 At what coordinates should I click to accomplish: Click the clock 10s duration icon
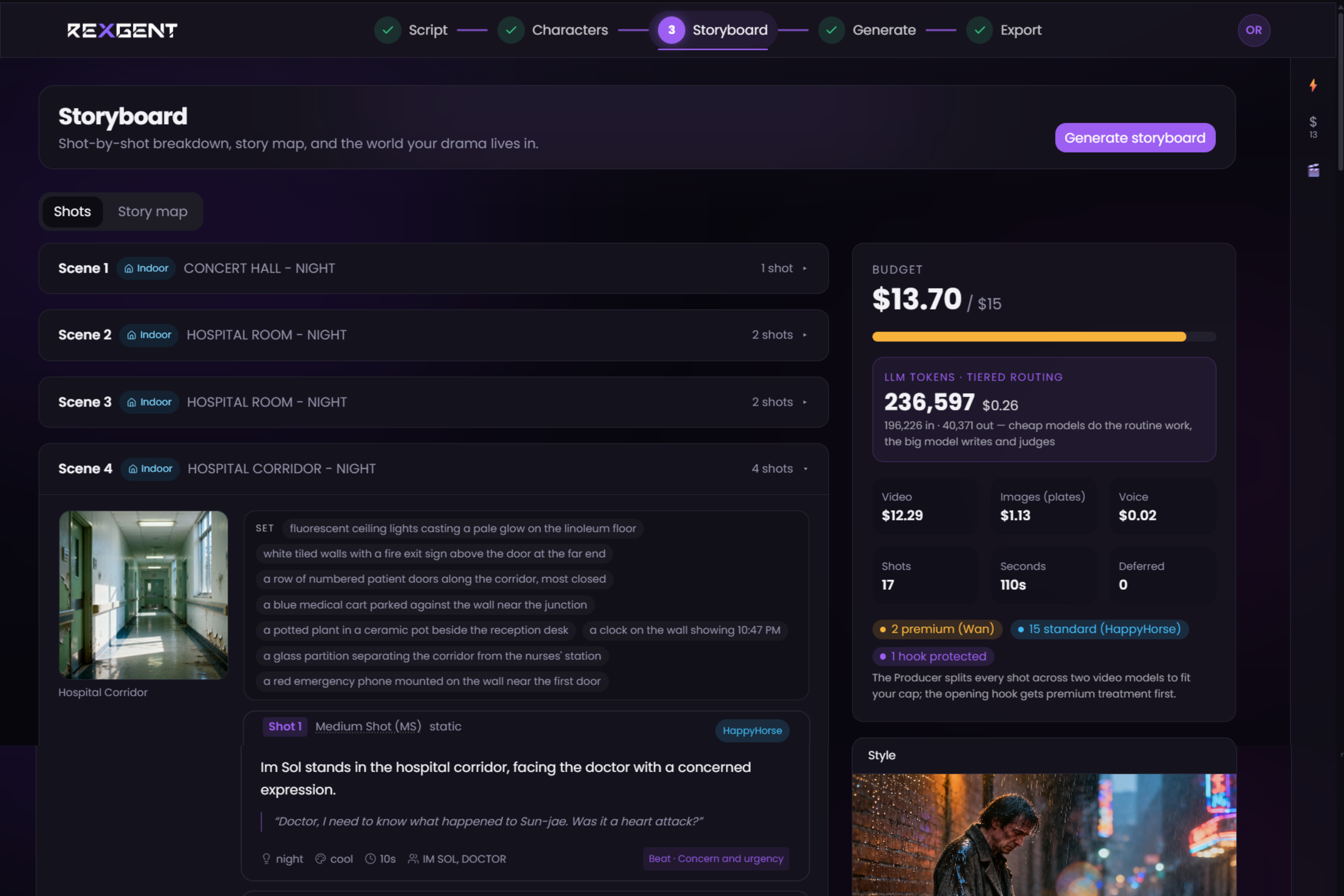pyautogui.click(x=370, y=859)
